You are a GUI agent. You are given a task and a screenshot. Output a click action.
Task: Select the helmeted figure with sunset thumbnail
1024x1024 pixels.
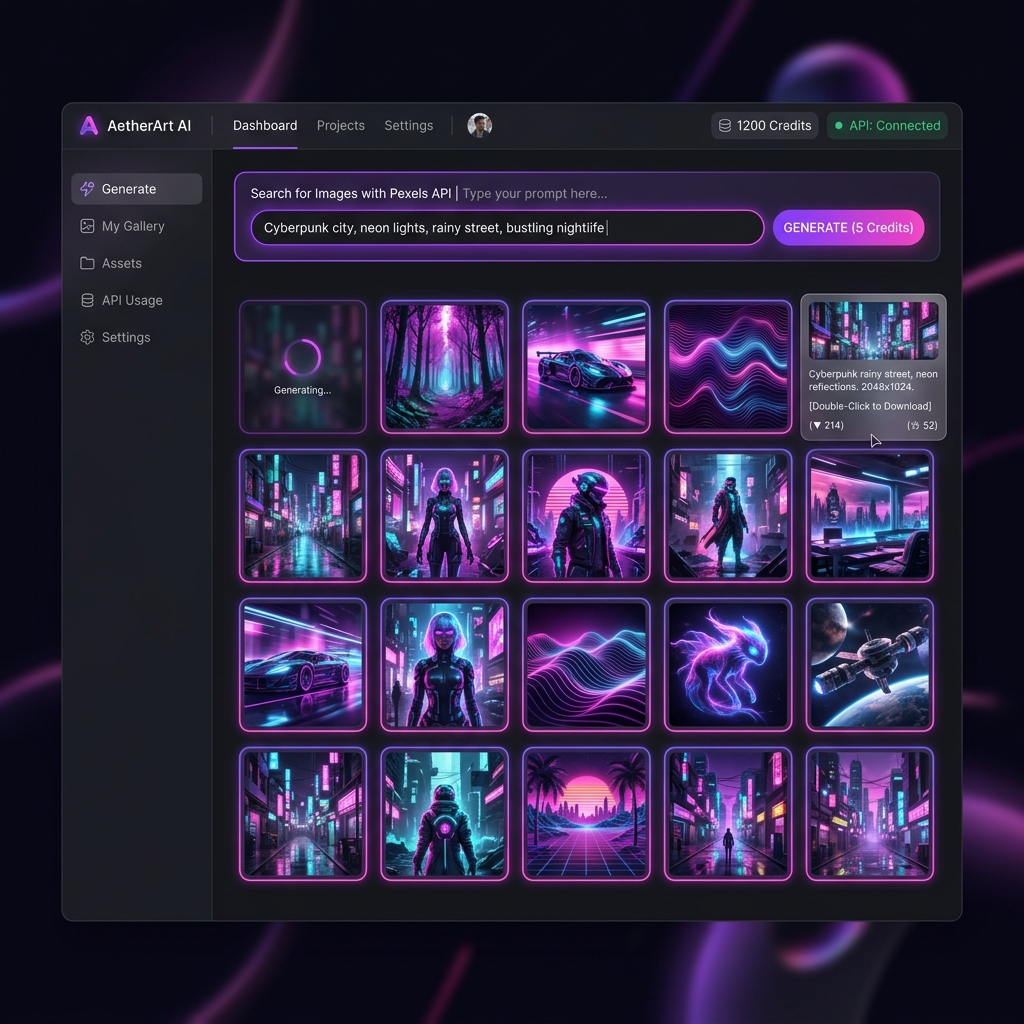[x=586, y=515]
